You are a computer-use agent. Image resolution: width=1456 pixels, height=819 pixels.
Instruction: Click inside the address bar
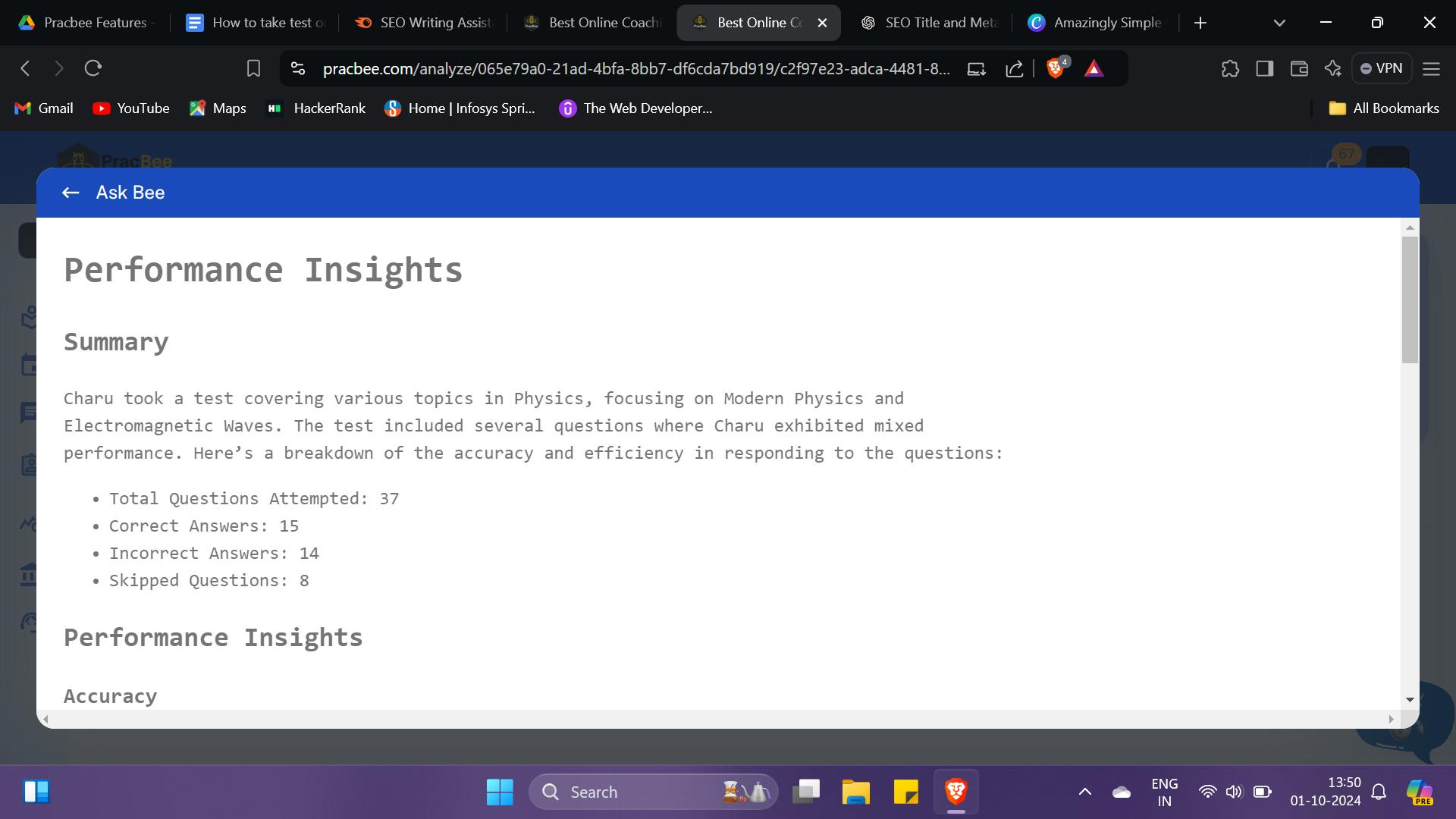pos(607,68)
